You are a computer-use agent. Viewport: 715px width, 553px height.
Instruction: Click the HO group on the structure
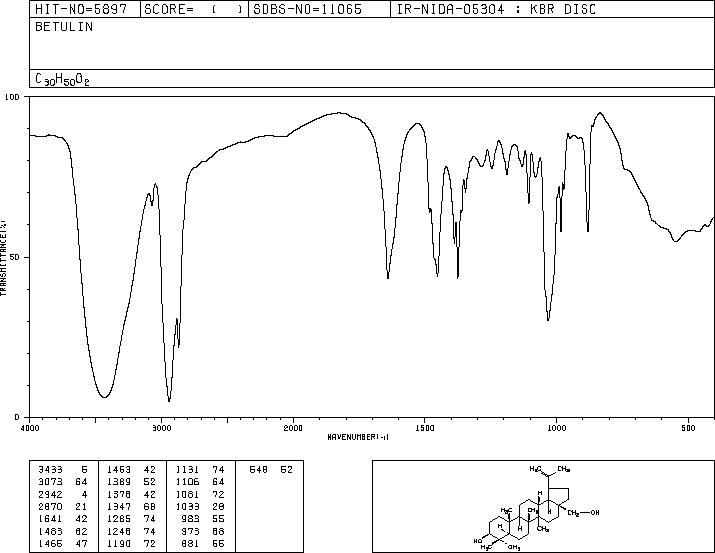[x=478, y=541]
